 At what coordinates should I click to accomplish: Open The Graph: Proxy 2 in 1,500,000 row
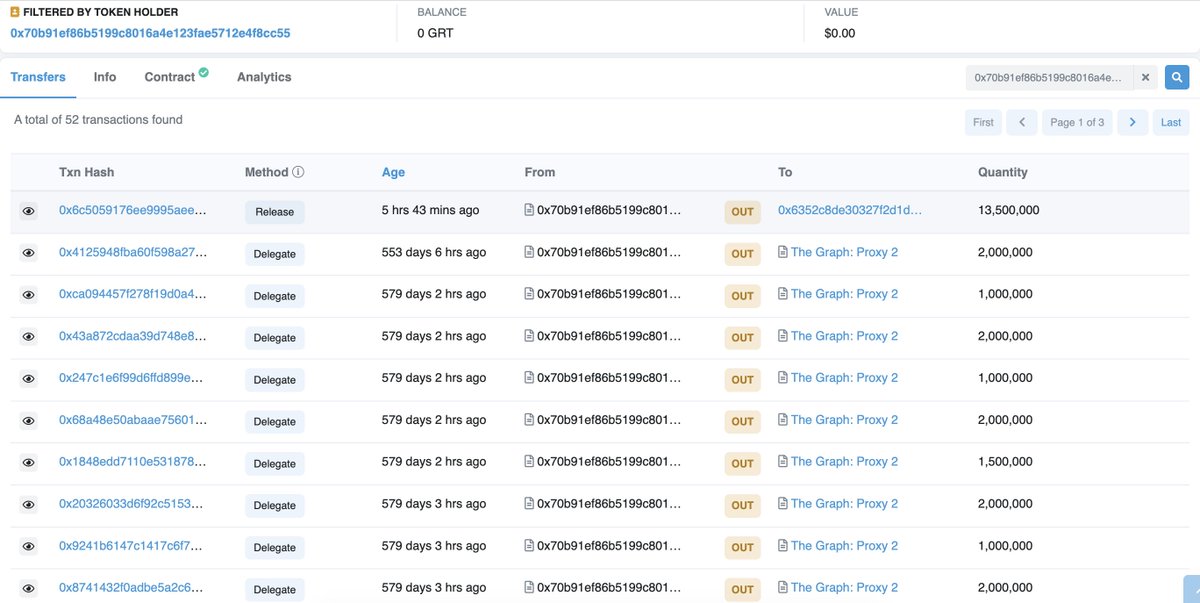click(844, 463)
